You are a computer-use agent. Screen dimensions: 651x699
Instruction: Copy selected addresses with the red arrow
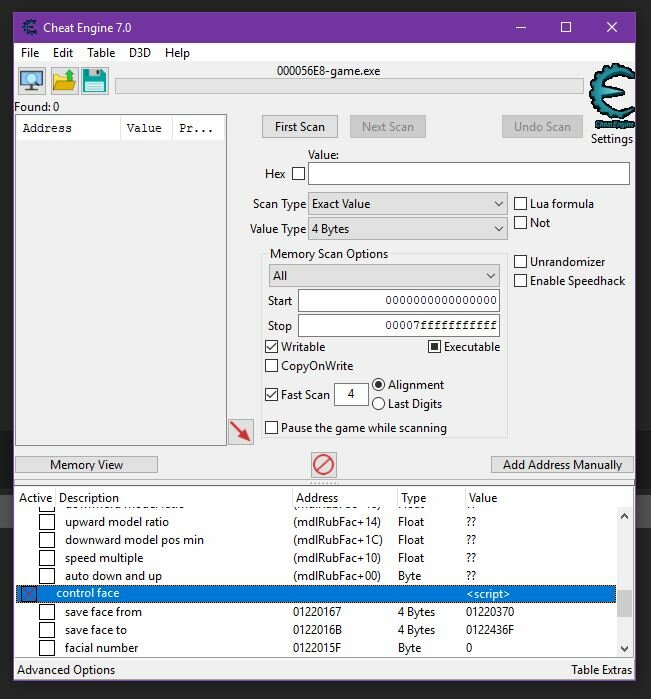click(x=241, y=432)
